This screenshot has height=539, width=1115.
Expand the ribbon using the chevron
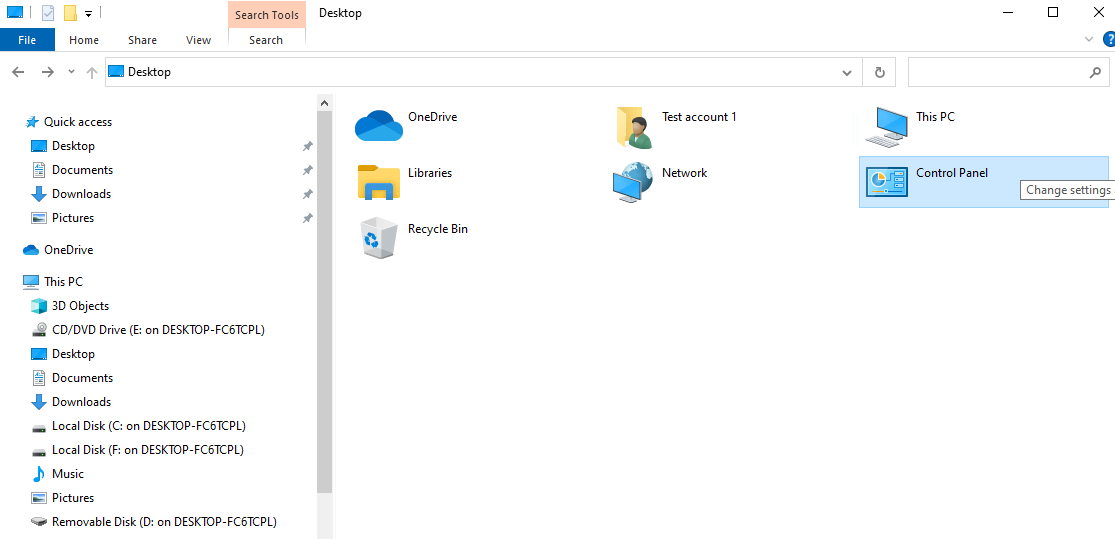click(1089, 39)
